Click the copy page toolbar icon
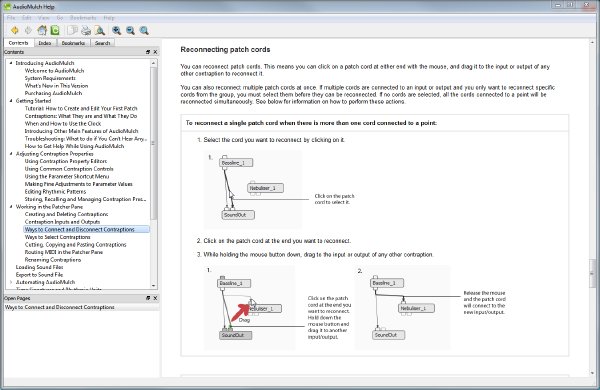This screenshot has height=390, width=600. [x=72, y=30]
